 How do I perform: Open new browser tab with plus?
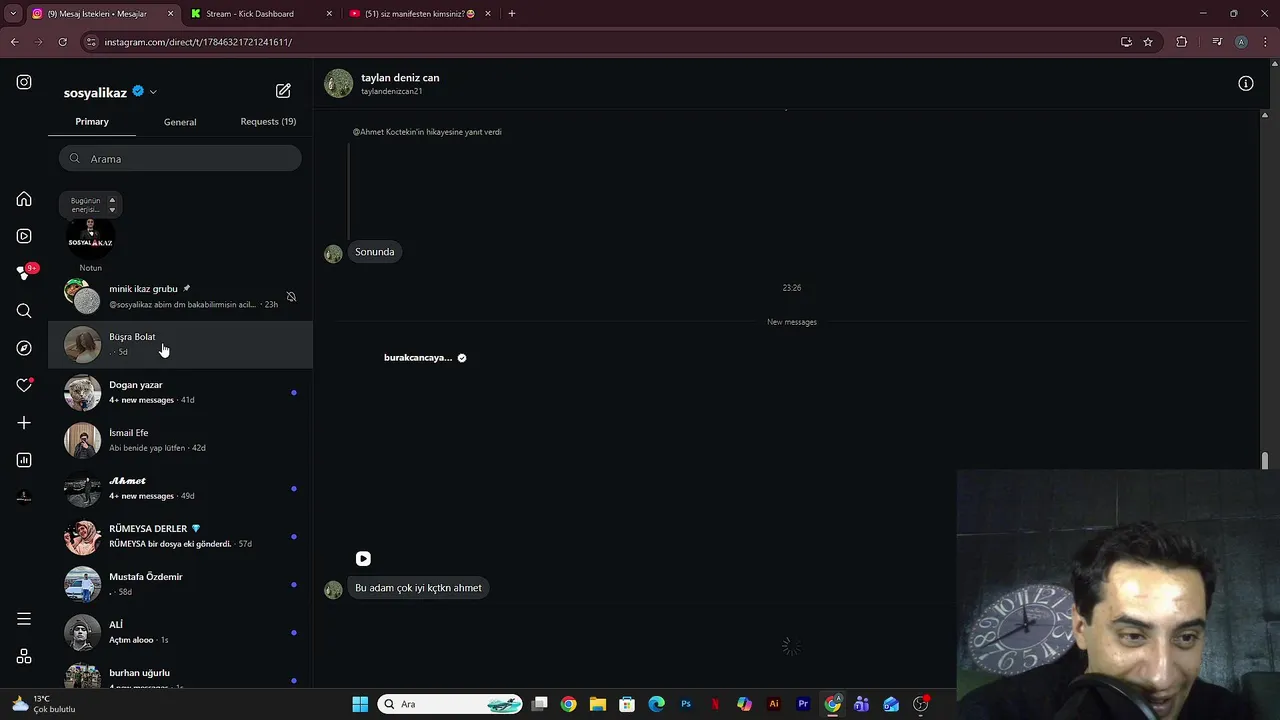[511, 14]
